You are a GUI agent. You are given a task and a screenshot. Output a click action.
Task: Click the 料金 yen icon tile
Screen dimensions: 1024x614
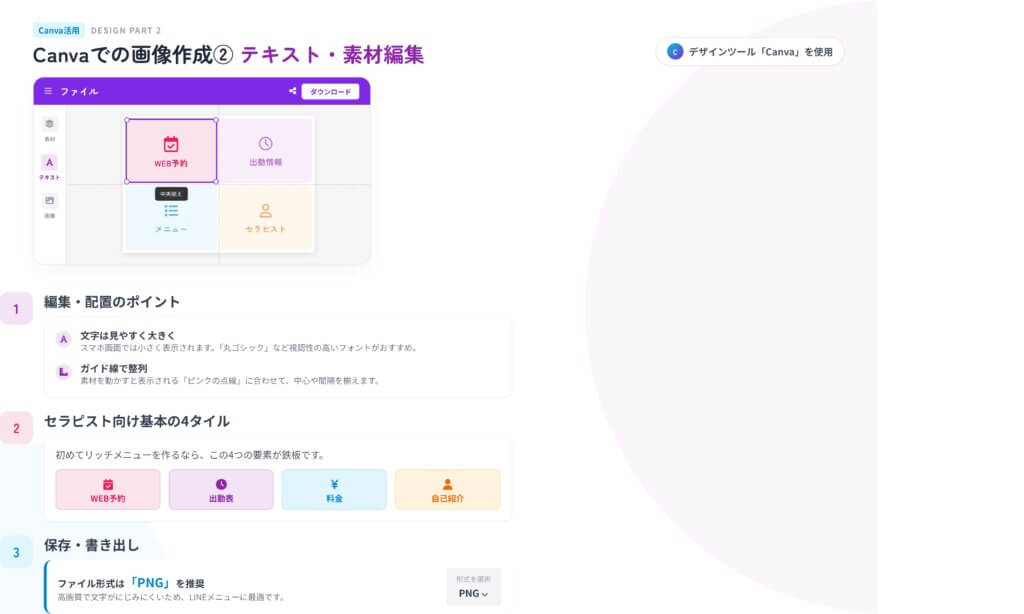tap(334, 483)
